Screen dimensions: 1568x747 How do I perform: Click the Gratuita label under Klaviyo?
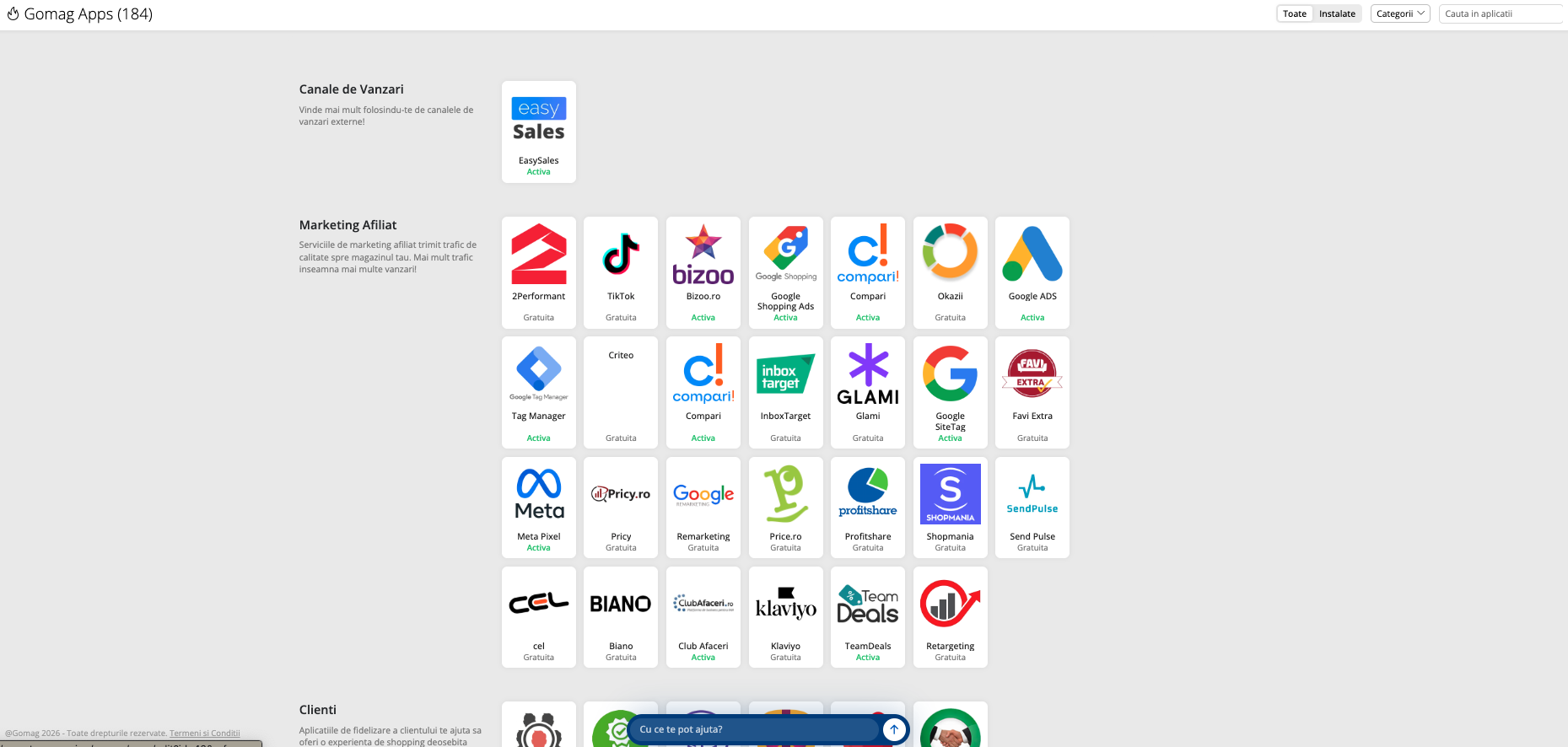coord(785,658)
